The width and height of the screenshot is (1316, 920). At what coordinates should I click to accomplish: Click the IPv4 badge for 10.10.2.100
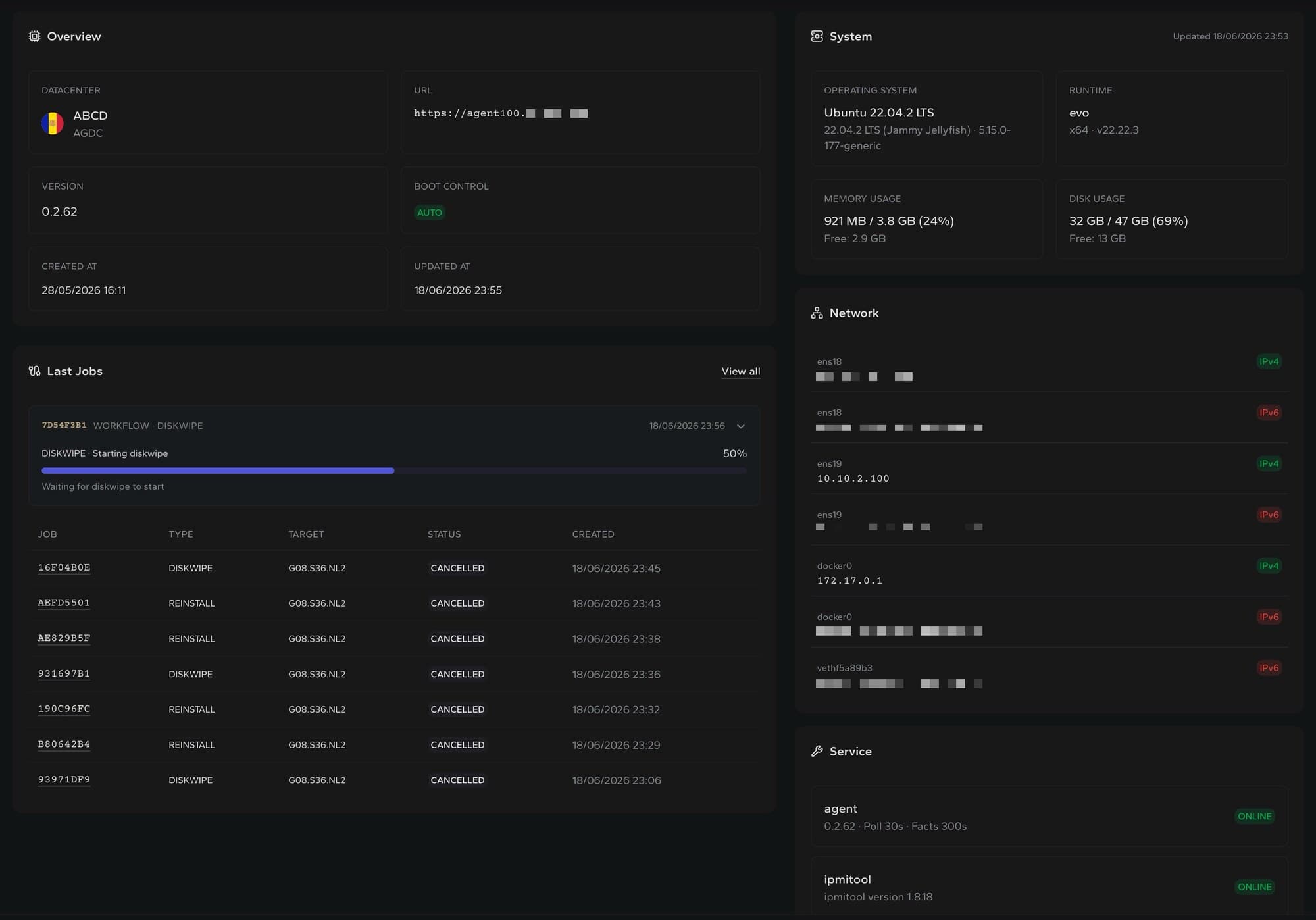tap(1269, 464)
